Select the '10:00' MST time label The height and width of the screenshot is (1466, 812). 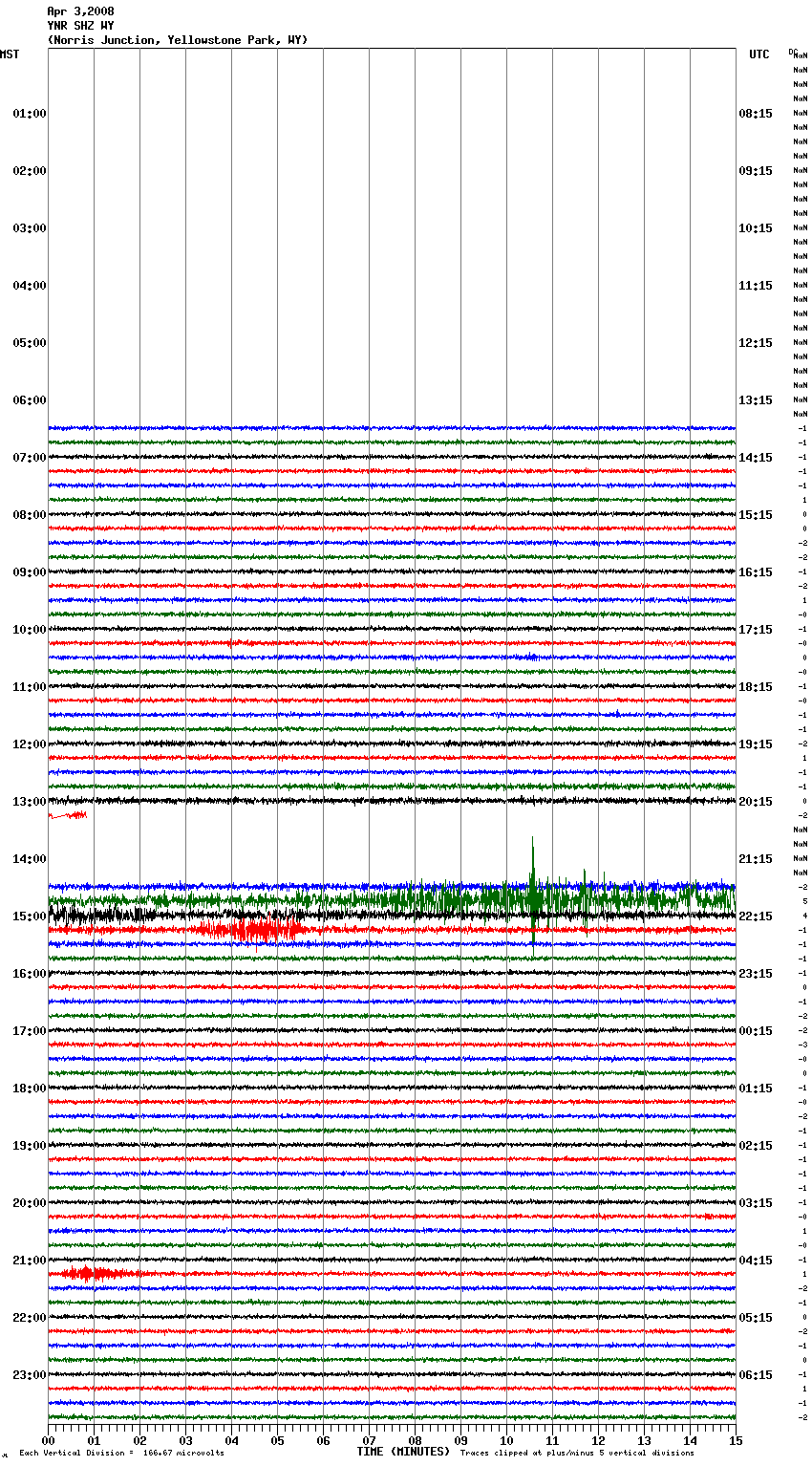(x=30, y=630)
